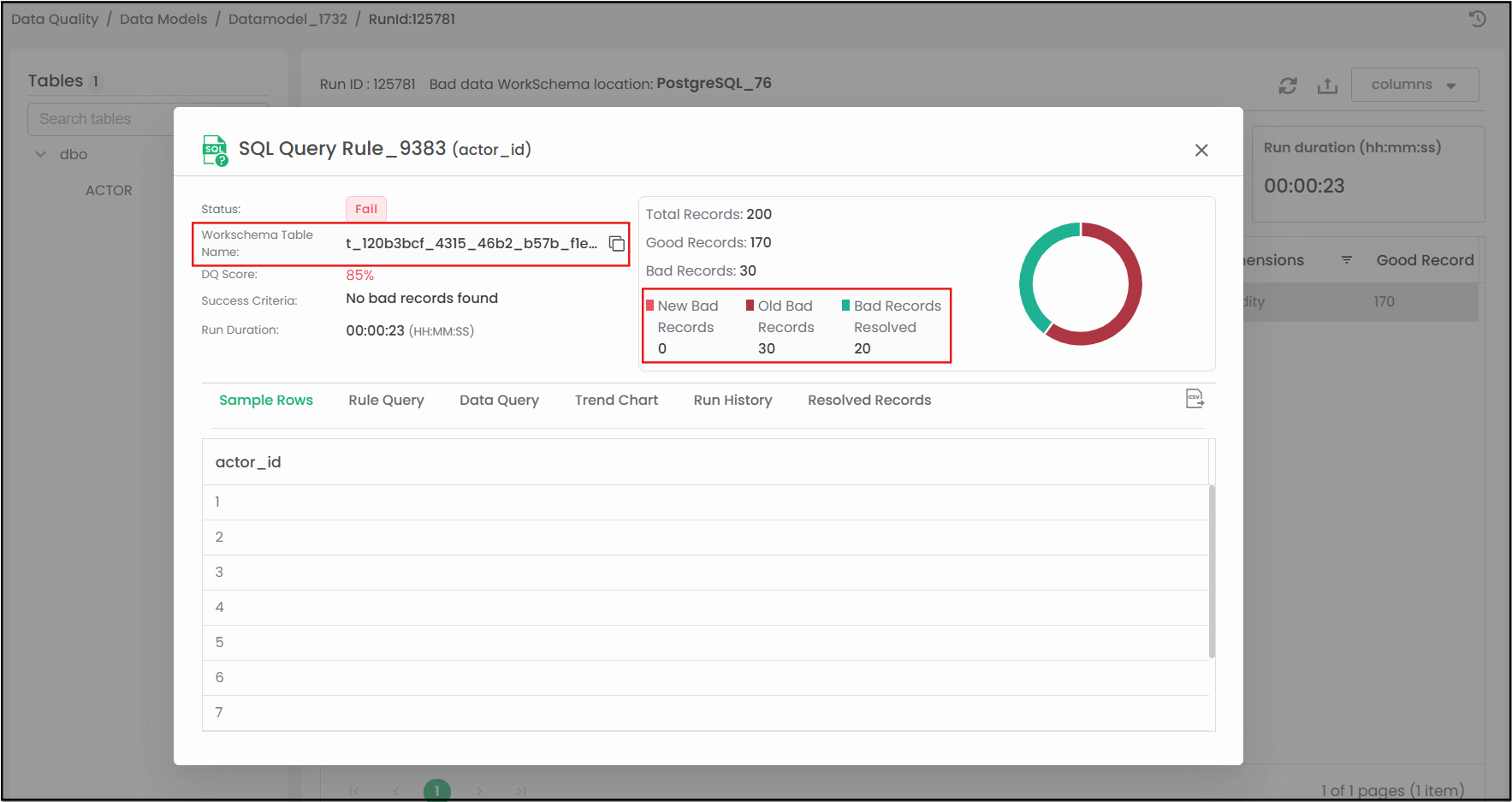Open the columns dropdown
The height and width of the screenshot is (802, 1512).
(1414, 85)
